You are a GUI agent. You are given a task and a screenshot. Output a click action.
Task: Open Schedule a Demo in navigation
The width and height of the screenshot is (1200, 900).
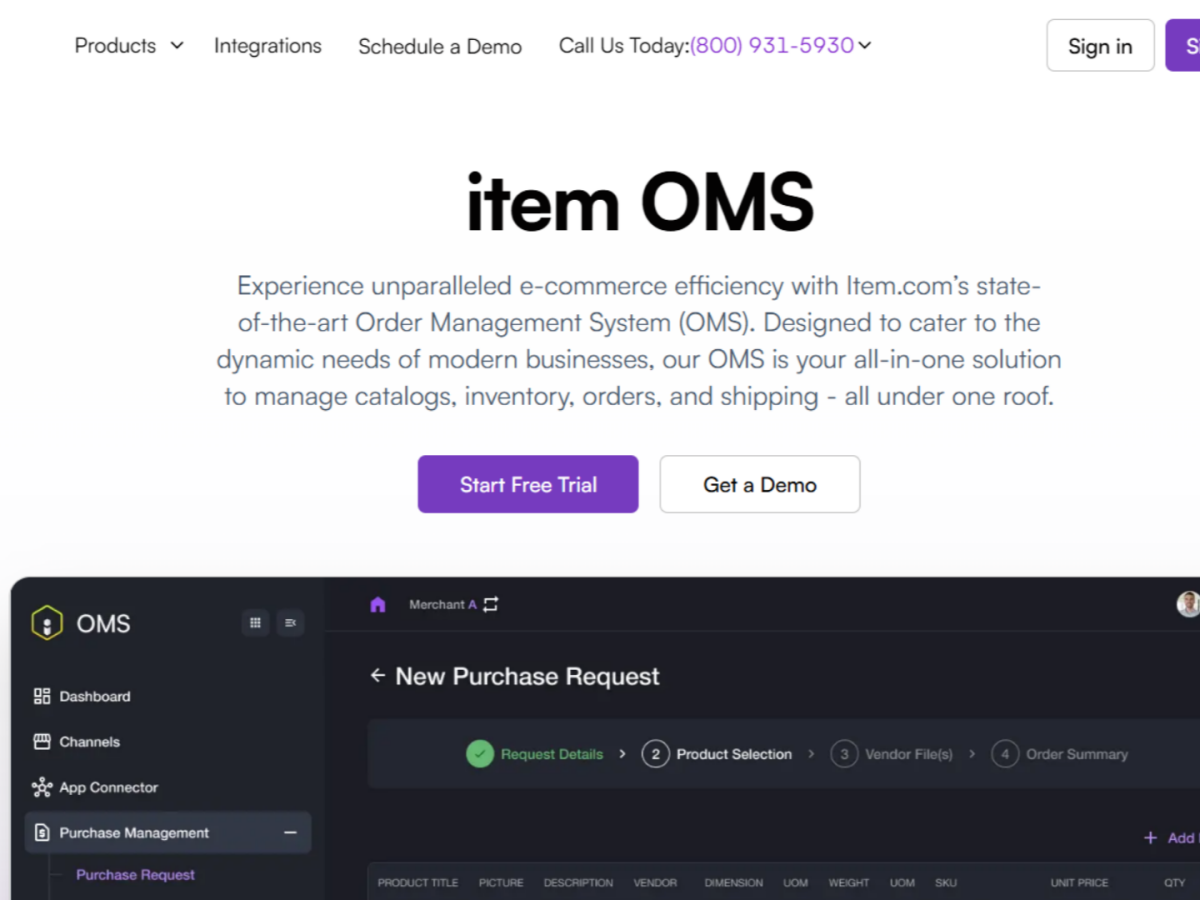440,46
